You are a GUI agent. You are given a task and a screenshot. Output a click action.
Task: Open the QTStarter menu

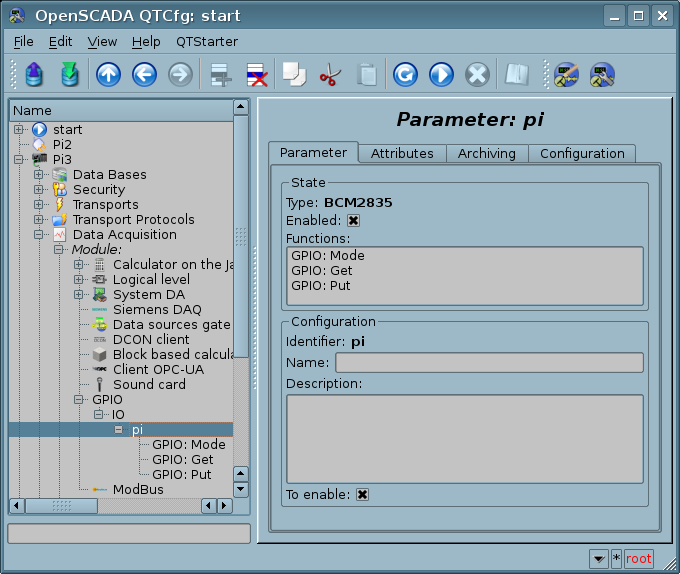[207, 41]
